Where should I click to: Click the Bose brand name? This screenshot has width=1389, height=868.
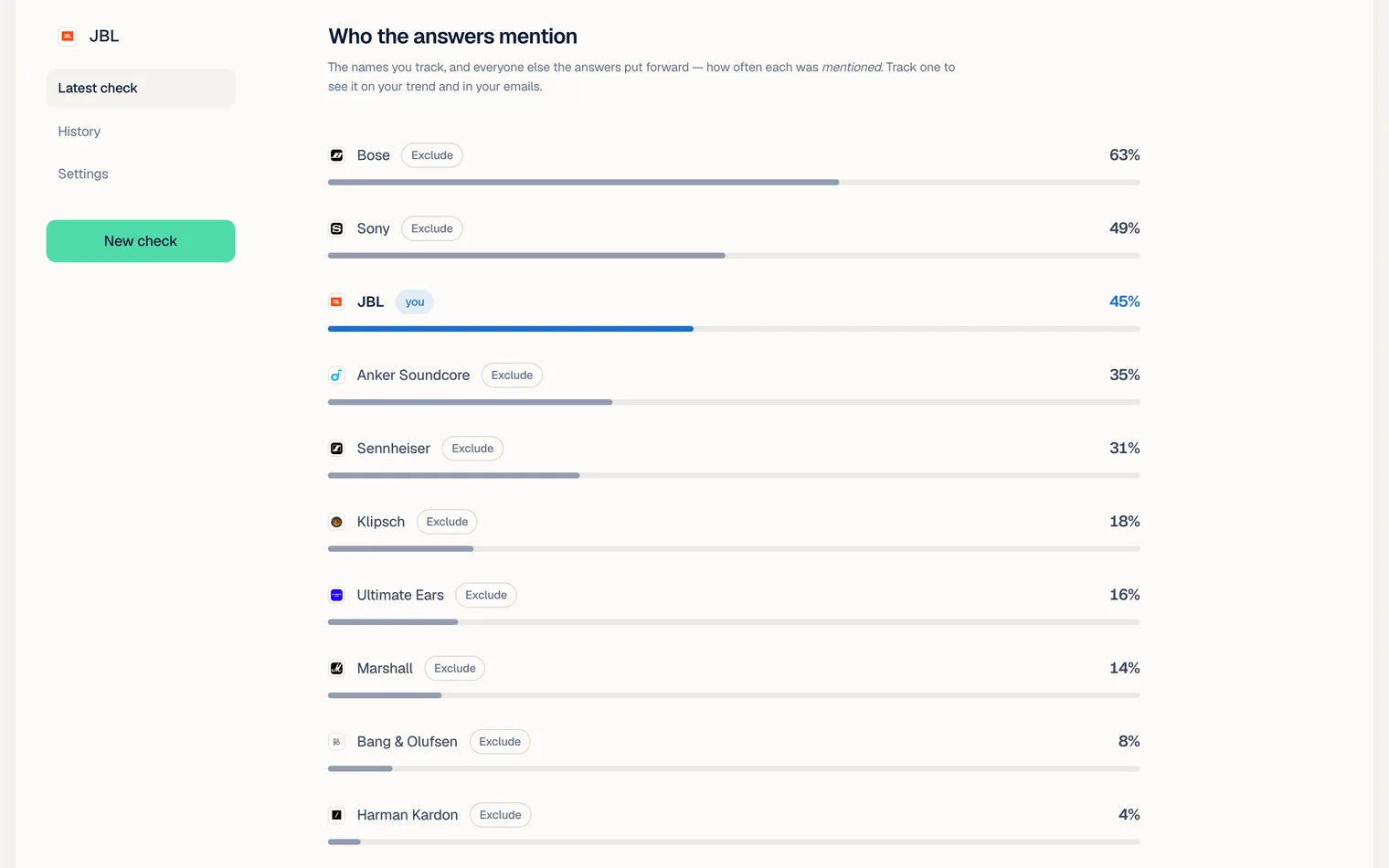coord(374,155)
